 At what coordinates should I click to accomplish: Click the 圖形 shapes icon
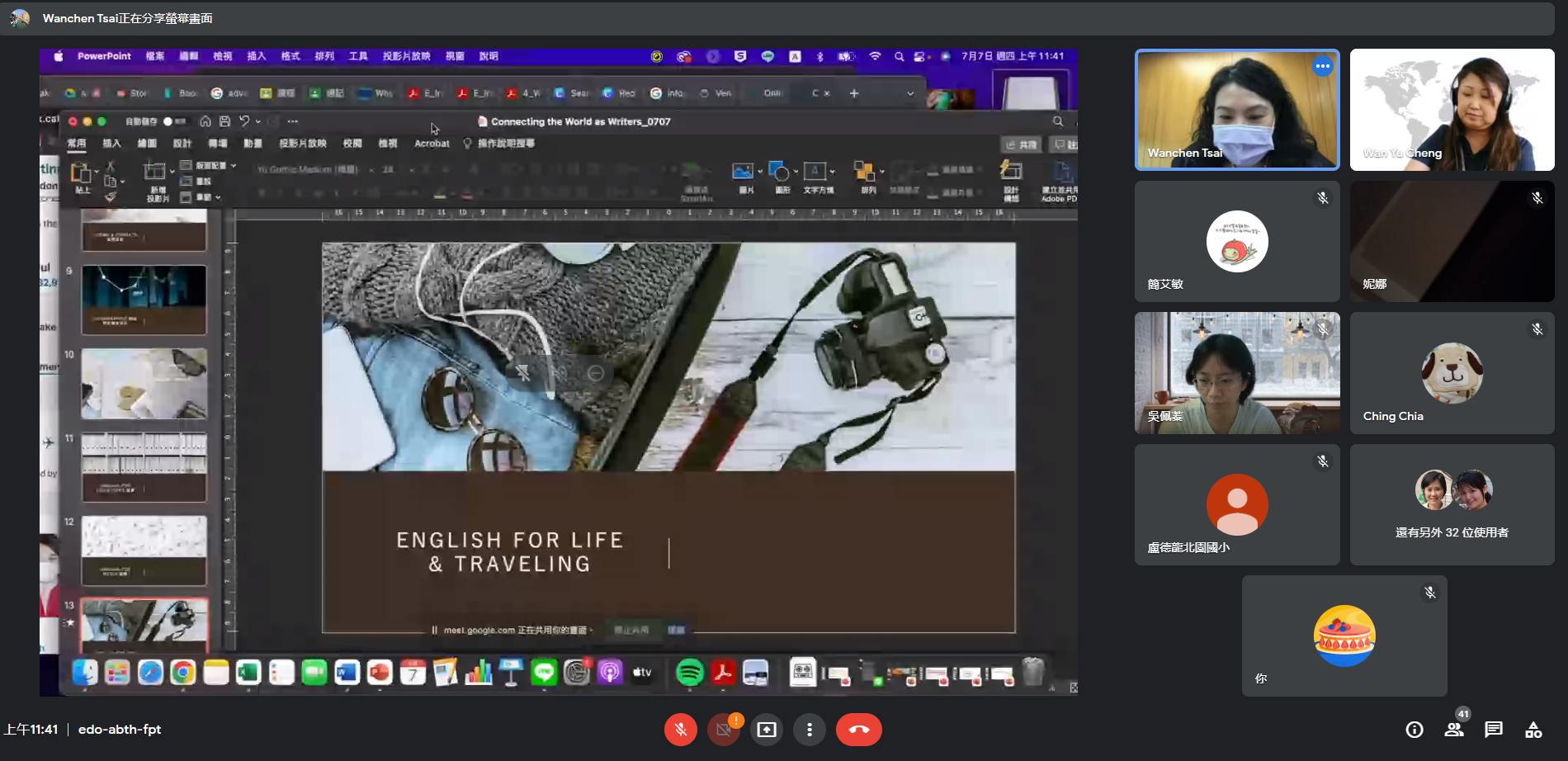[778, 171]
